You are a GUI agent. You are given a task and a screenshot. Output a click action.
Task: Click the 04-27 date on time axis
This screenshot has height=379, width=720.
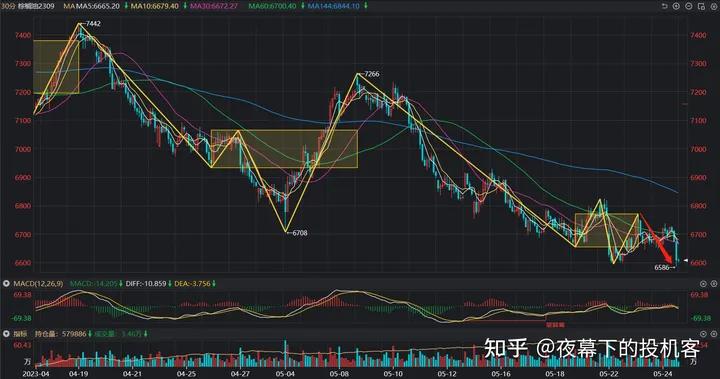tap(240, 373)
